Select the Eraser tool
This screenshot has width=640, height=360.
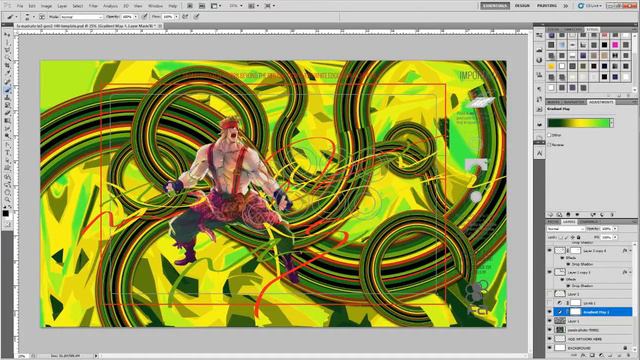pyautogui.click(x=7, y=113)
